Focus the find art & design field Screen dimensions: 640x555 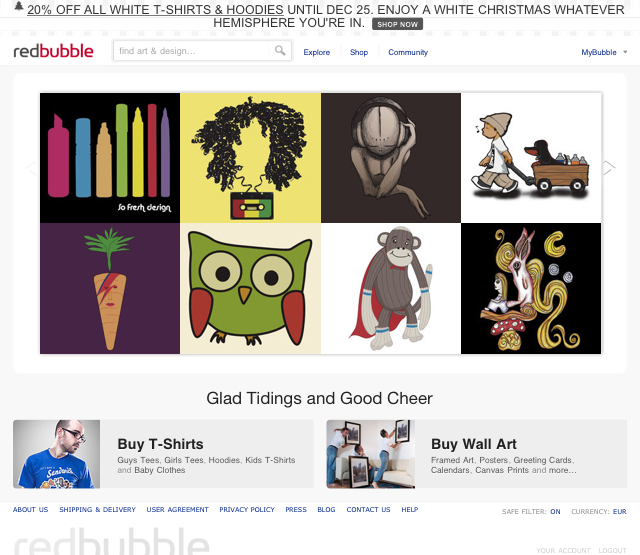pyautogui.click(x=192, y=51)
